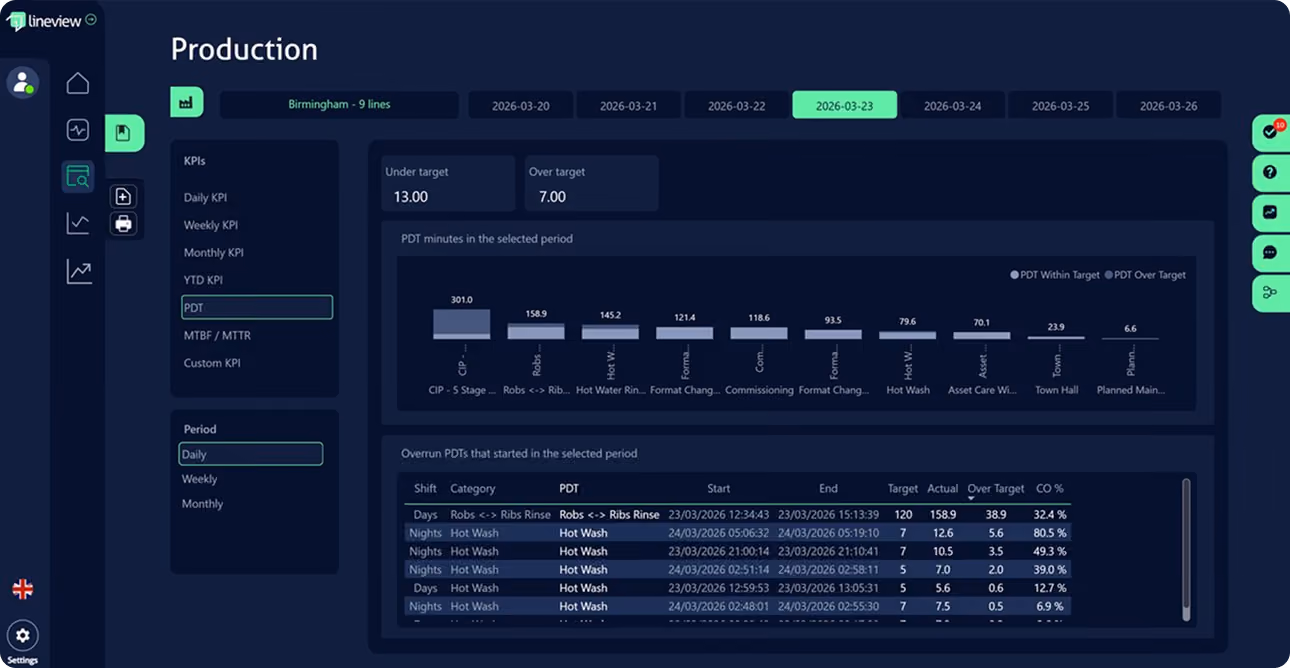
Task: Click the Asset Care bar (70.1)
Action: 982,336
